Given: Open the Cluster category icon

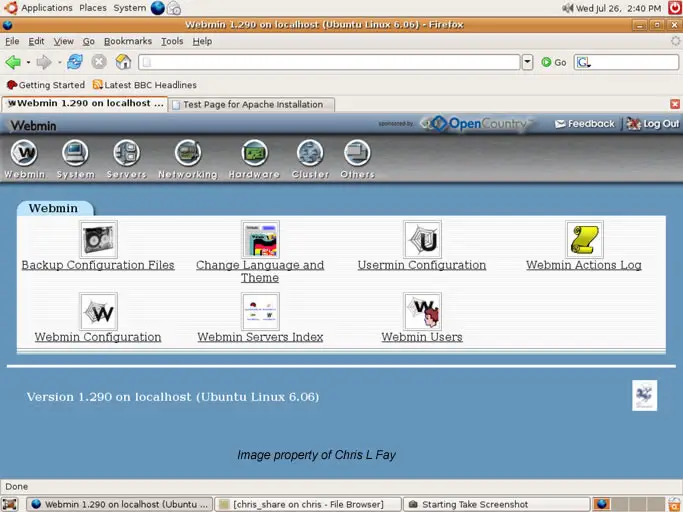Looking at the screenshot, I should click(x=310, y=153).
